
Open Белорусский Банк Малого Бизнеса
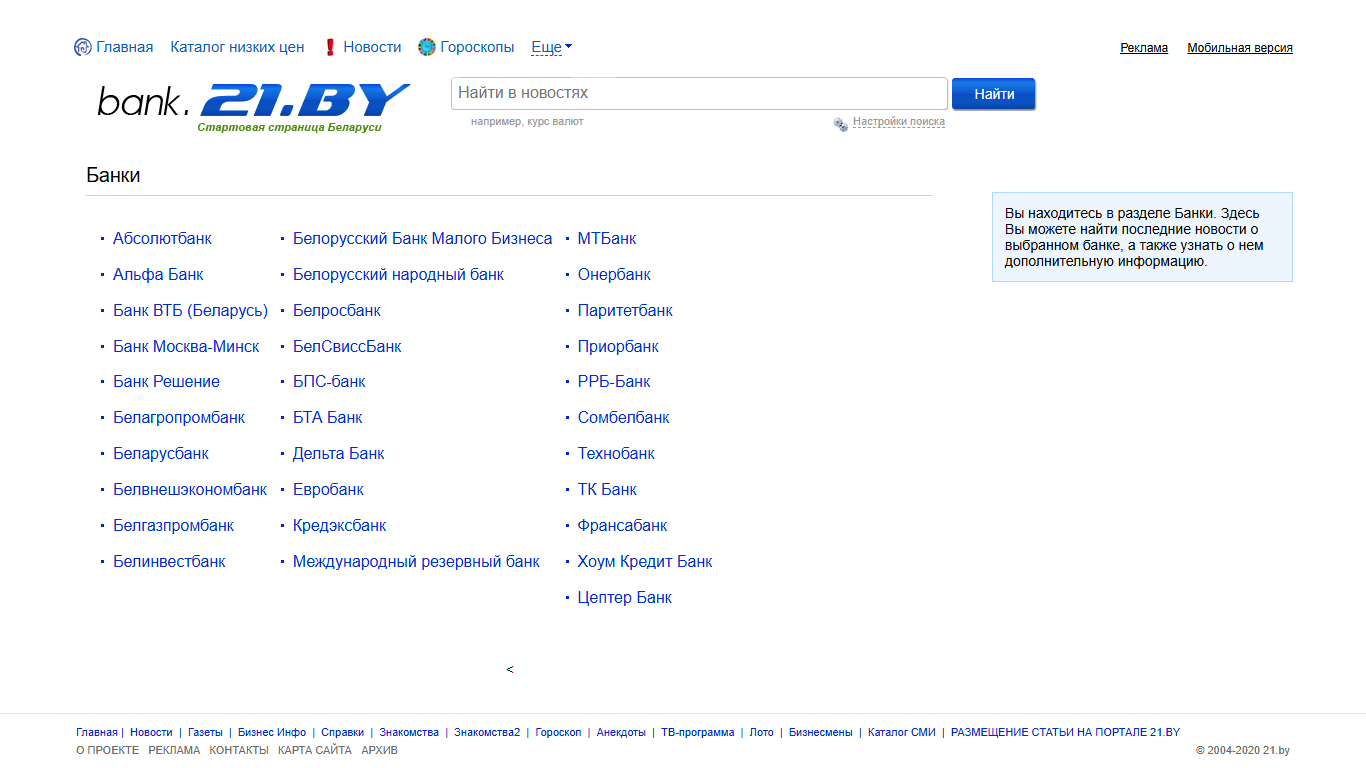[x=422, y=239]
